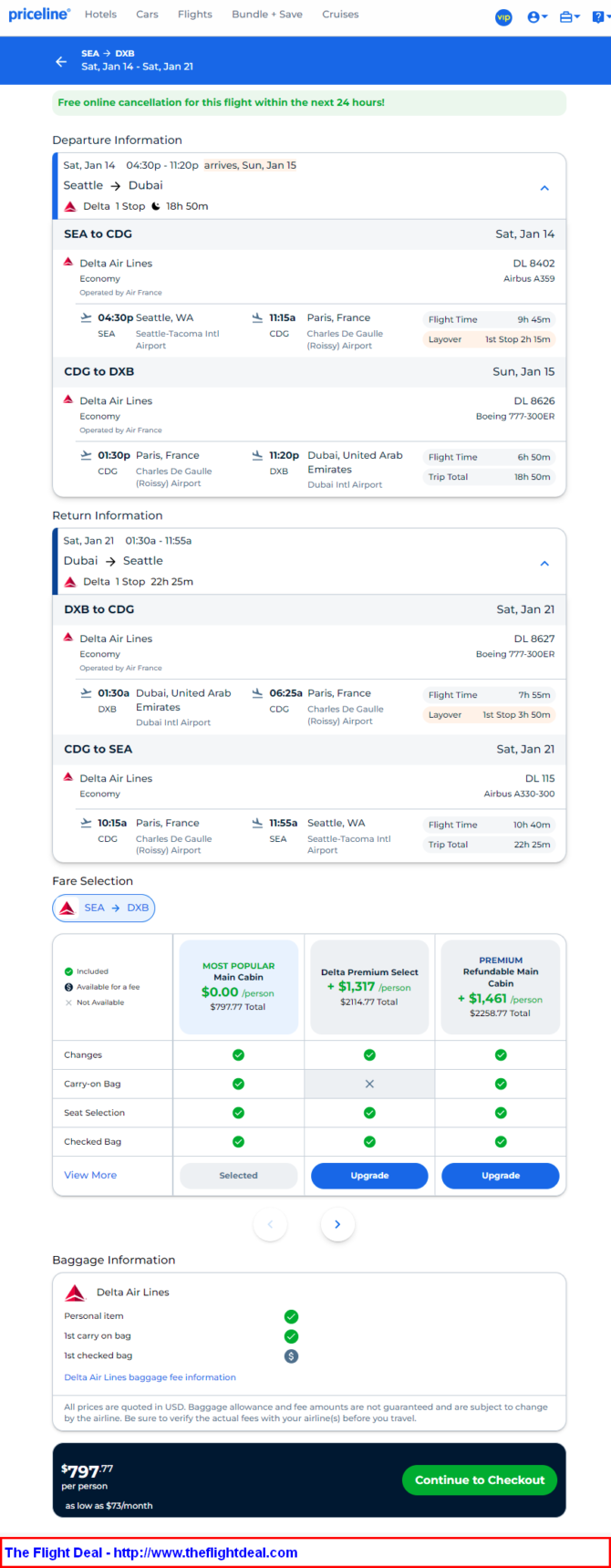The height and width of the screenshot is (1568, 611).
Task: Open the help question-mark menu
Action: pyautogui.click(x=600, y=17)
